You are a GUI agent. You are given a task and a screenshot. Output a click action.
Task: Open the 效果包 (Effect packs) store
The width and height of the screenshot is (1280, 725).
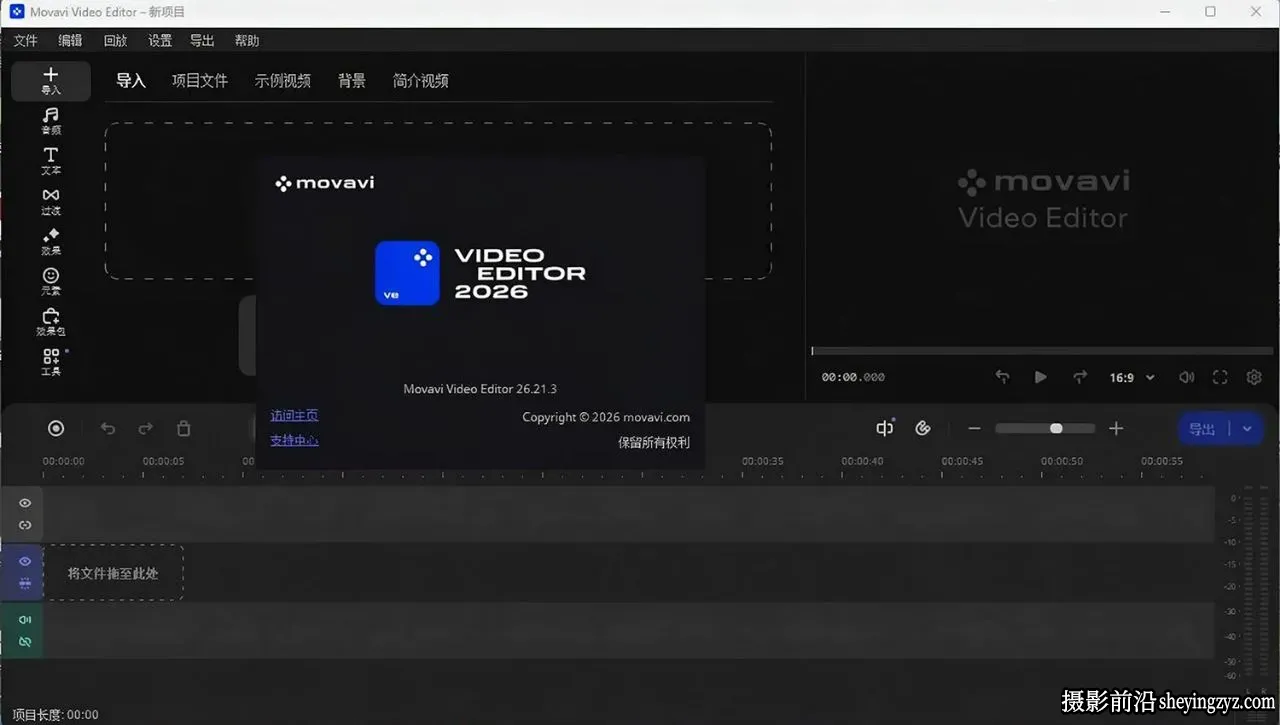51,322
